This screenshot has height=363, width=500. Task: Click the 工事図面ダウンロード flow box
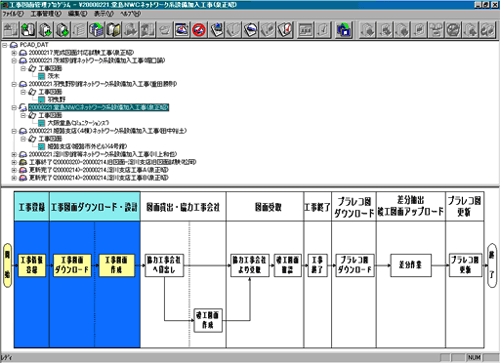coord(72,265)
